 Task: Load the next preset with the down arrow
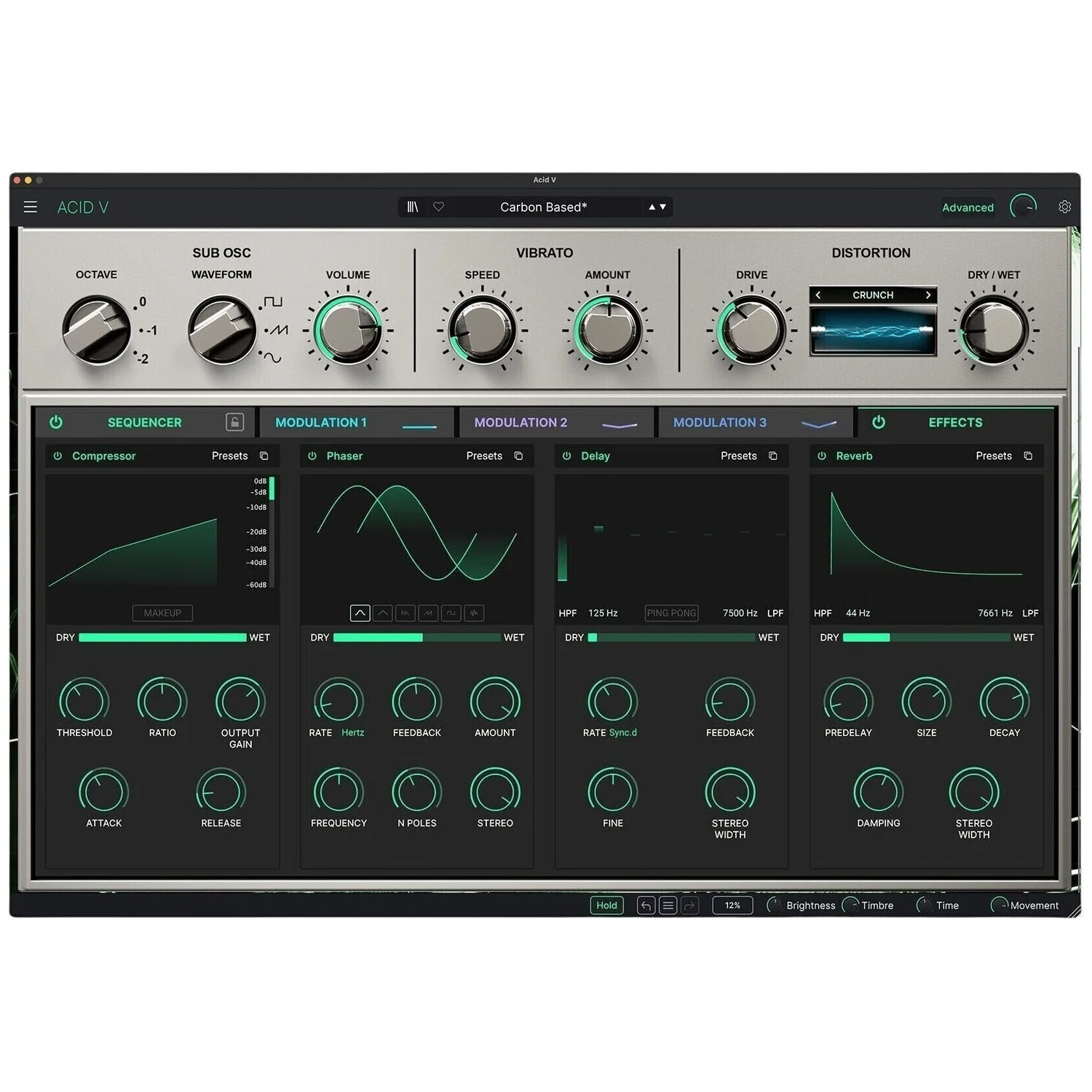(x=663, y=207)
